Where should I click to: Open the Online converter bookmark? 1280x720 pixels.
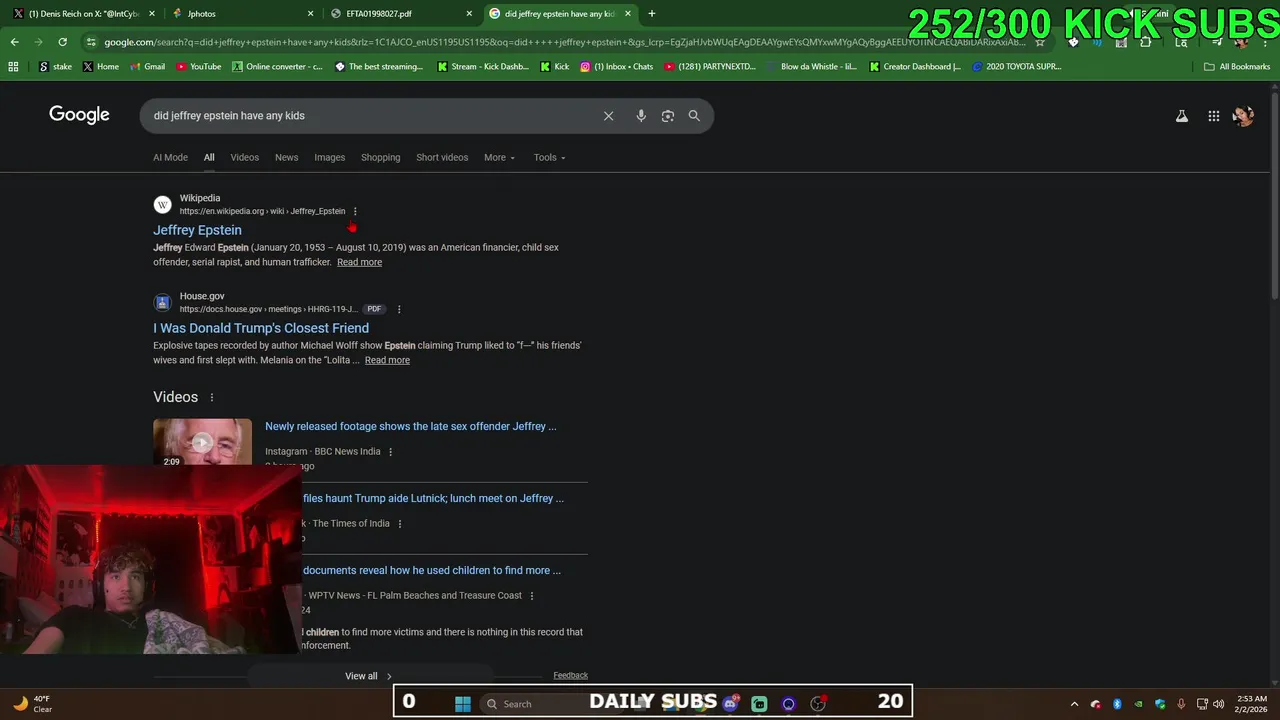click(277, 67)
